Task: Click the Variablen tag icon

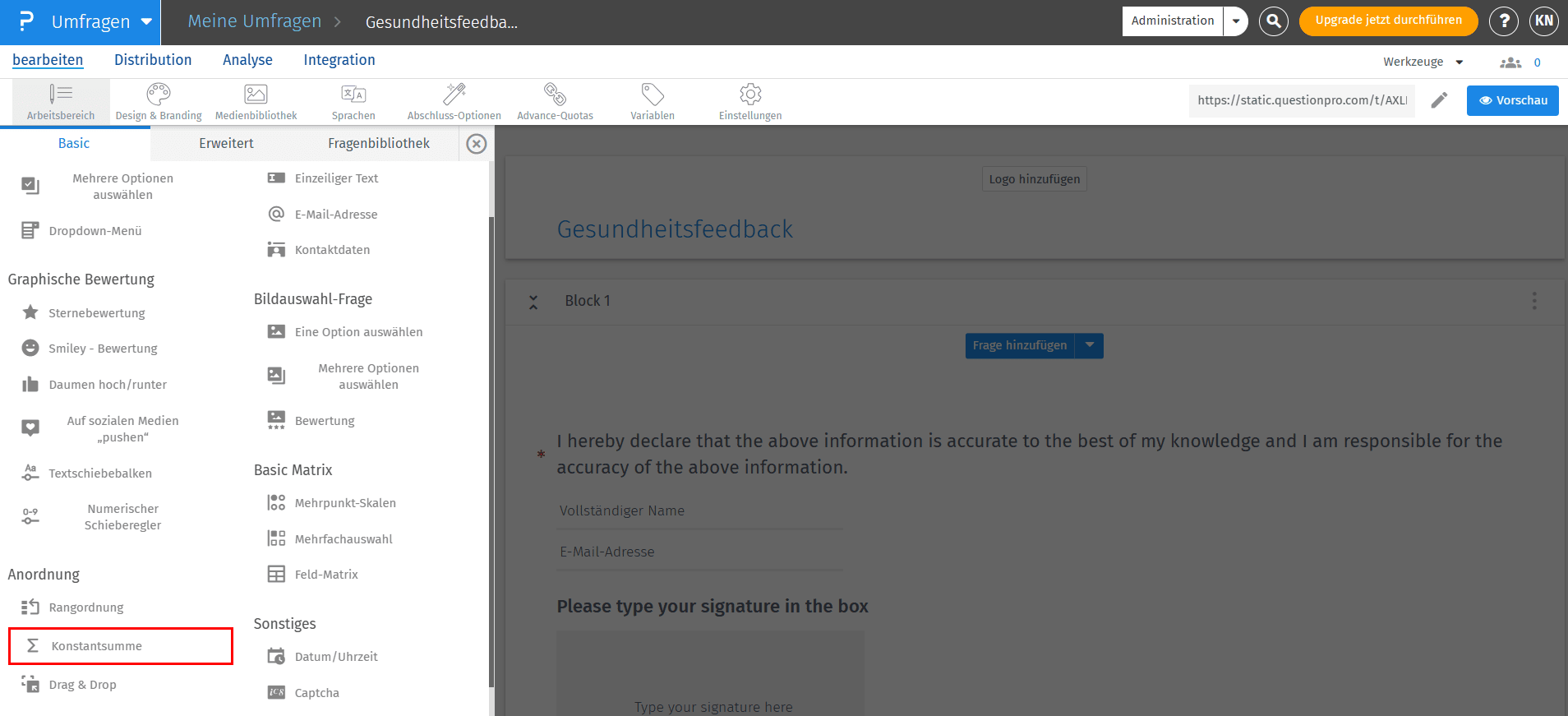Action: [x=653, y=95]
